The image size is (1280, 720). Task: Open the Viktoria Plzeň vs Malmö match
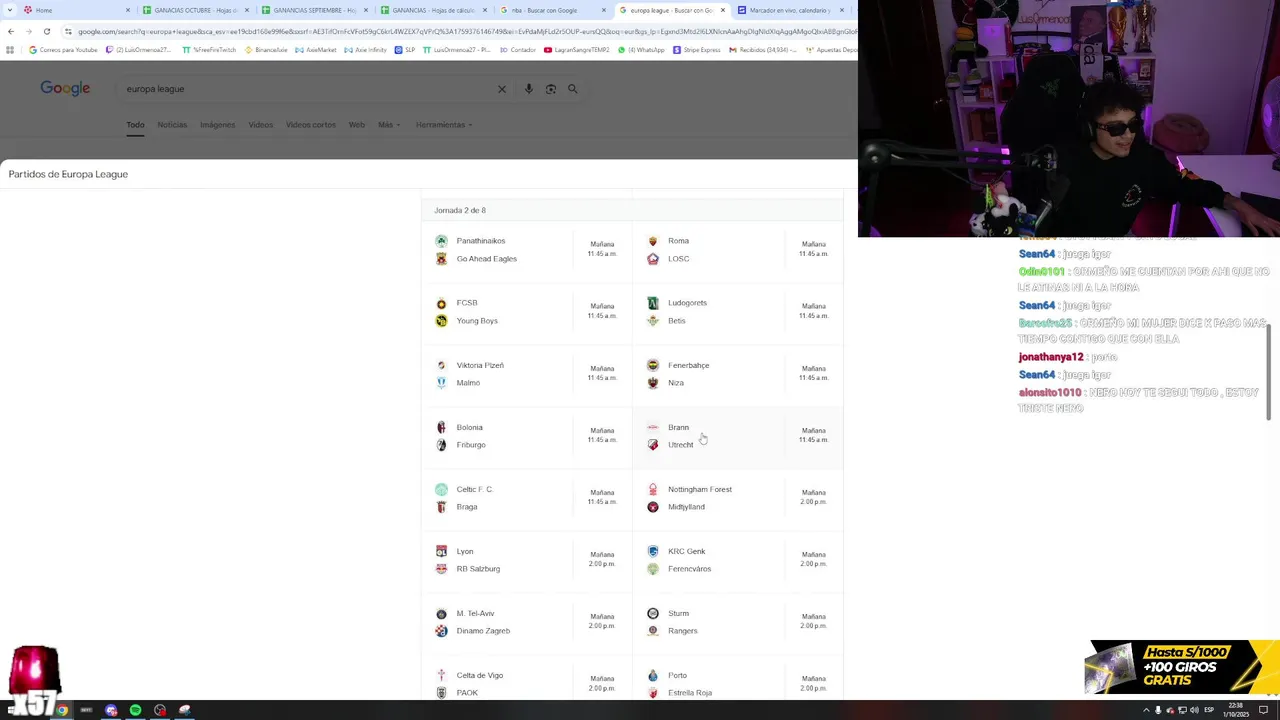click(527, 374)
